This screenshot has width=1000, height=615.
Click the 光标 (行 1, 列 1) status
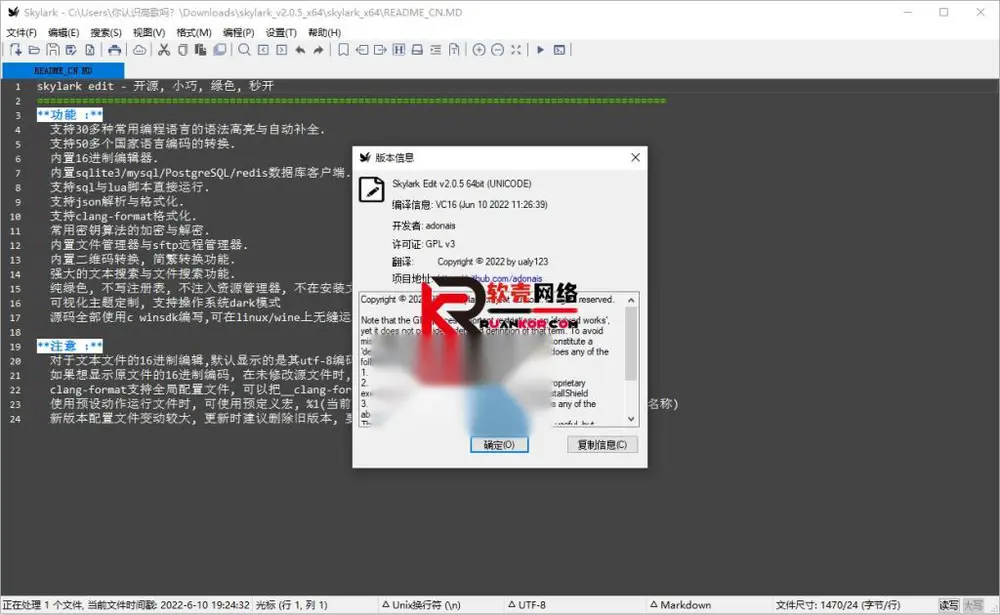tap(291, 605)
